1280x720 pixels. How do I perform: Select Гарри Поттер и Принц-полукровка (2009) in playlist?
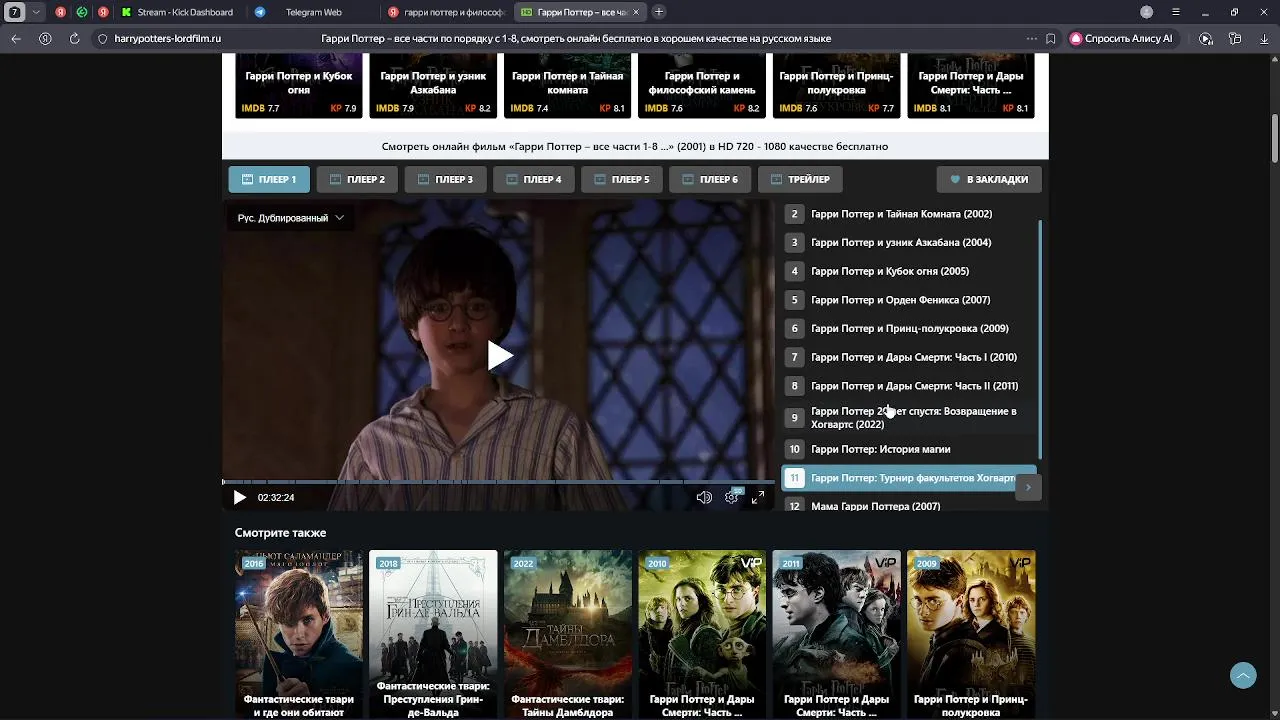(908, 328)
